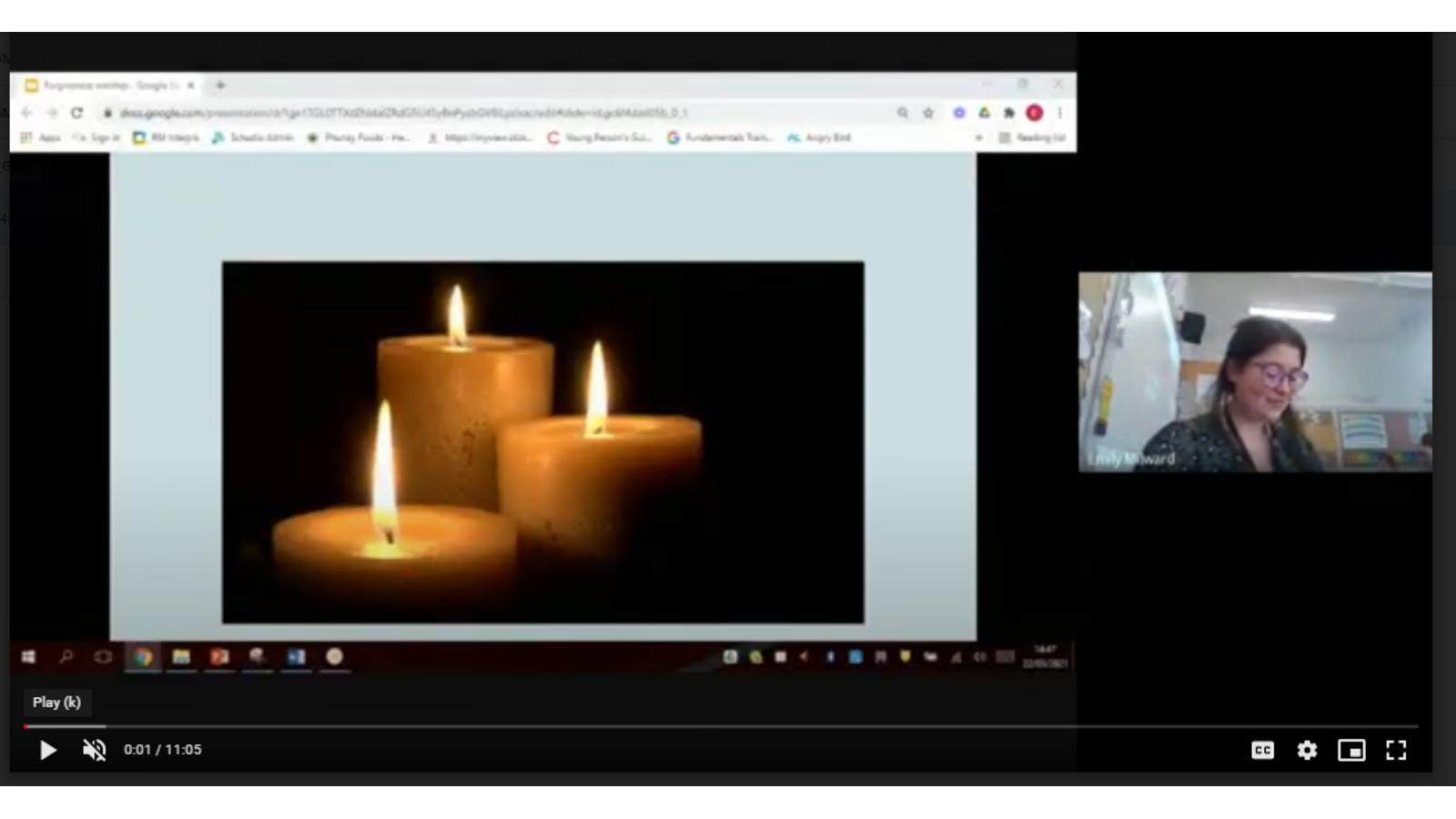The height and width of the screenshot is (819, 1456).
Task: Unmute the video audio
Action: click(x=95, y=750)
